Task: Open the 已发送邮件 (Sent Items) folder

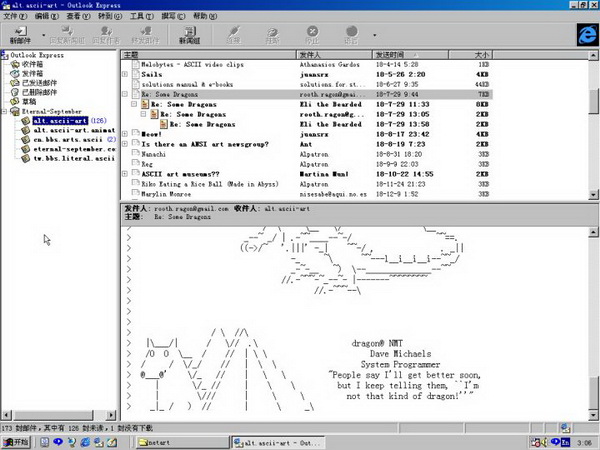Action: tap(41, 82)
